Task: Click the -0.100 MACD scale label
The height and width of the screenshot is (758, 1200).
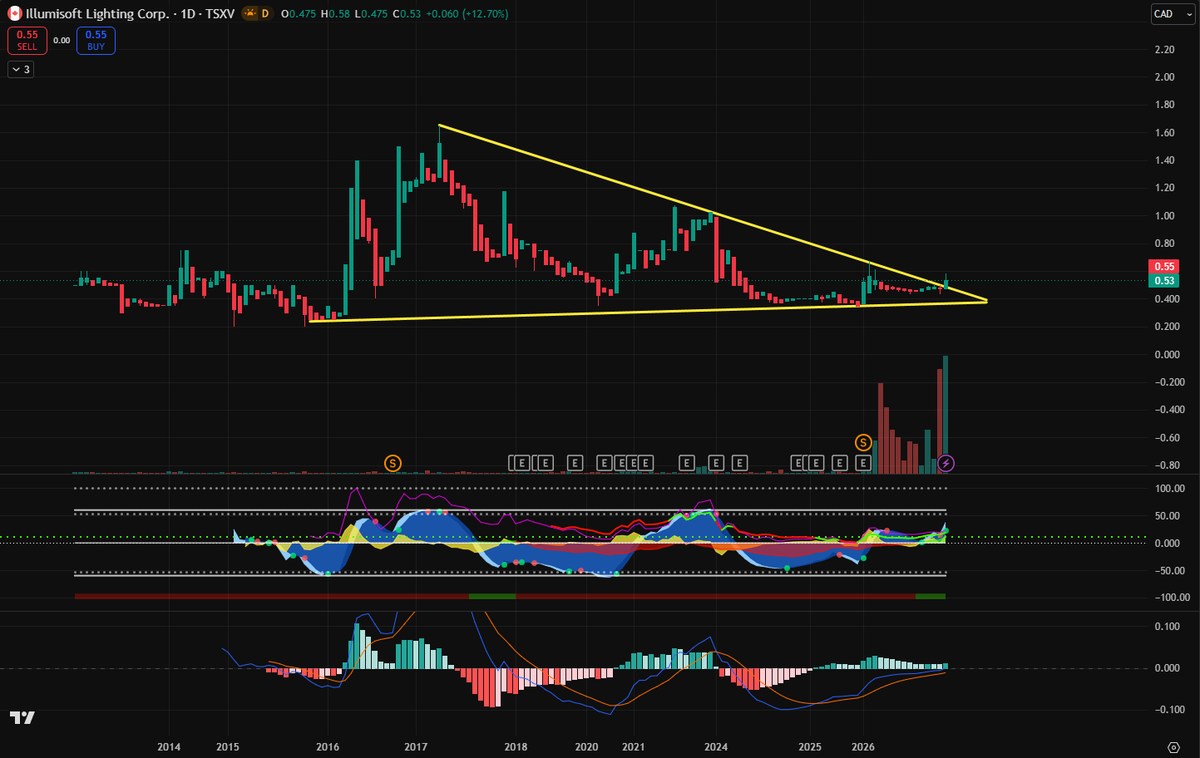Action: (1168, 709)
